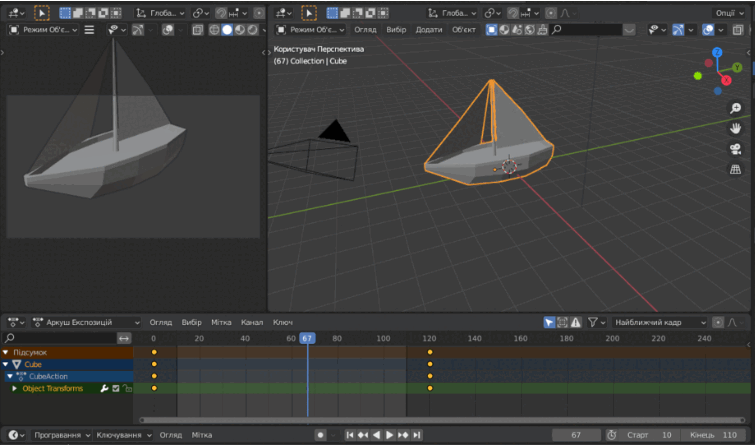Click the search field in the right viewport header
Image resolution: width=755 pixels, height=445 pixels.
pos(586,30)
